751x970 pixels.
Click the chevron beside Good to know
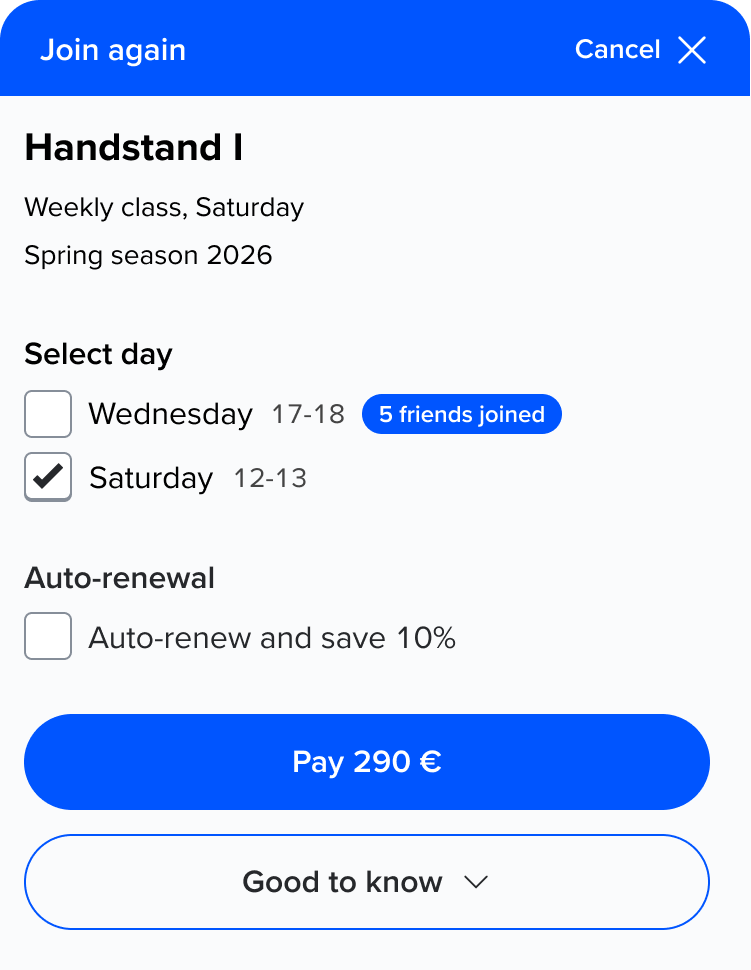click(476, 882)
